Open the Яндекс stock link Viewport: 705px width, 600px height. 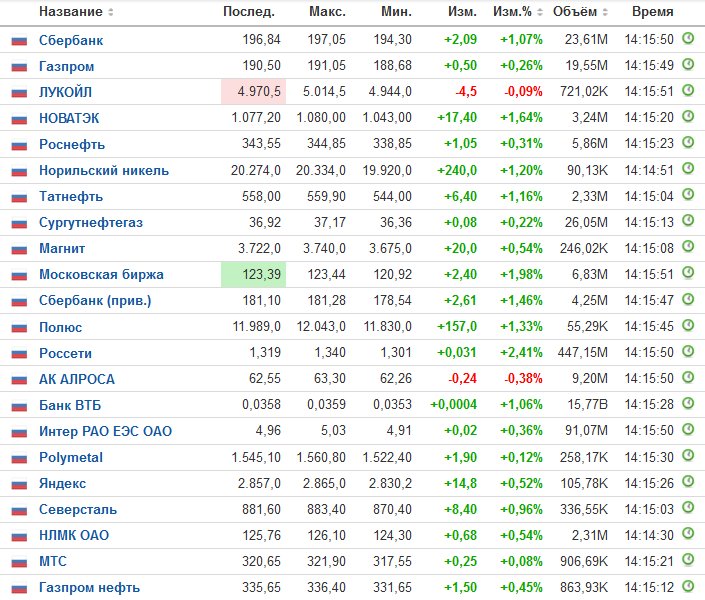[62, 484]
